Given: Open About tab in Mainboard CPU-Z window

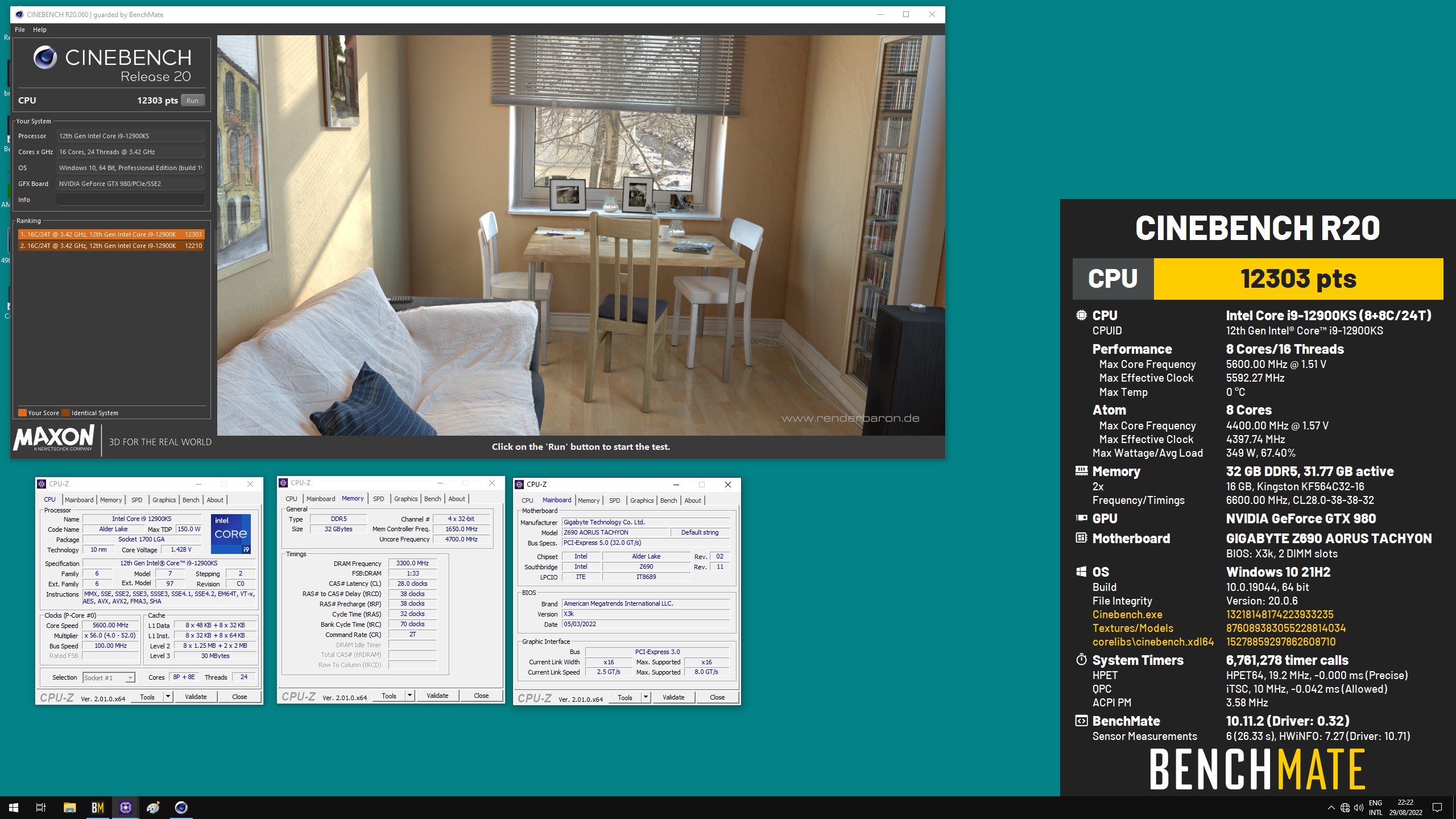Looking at the screenshot, I should [693, 500].
